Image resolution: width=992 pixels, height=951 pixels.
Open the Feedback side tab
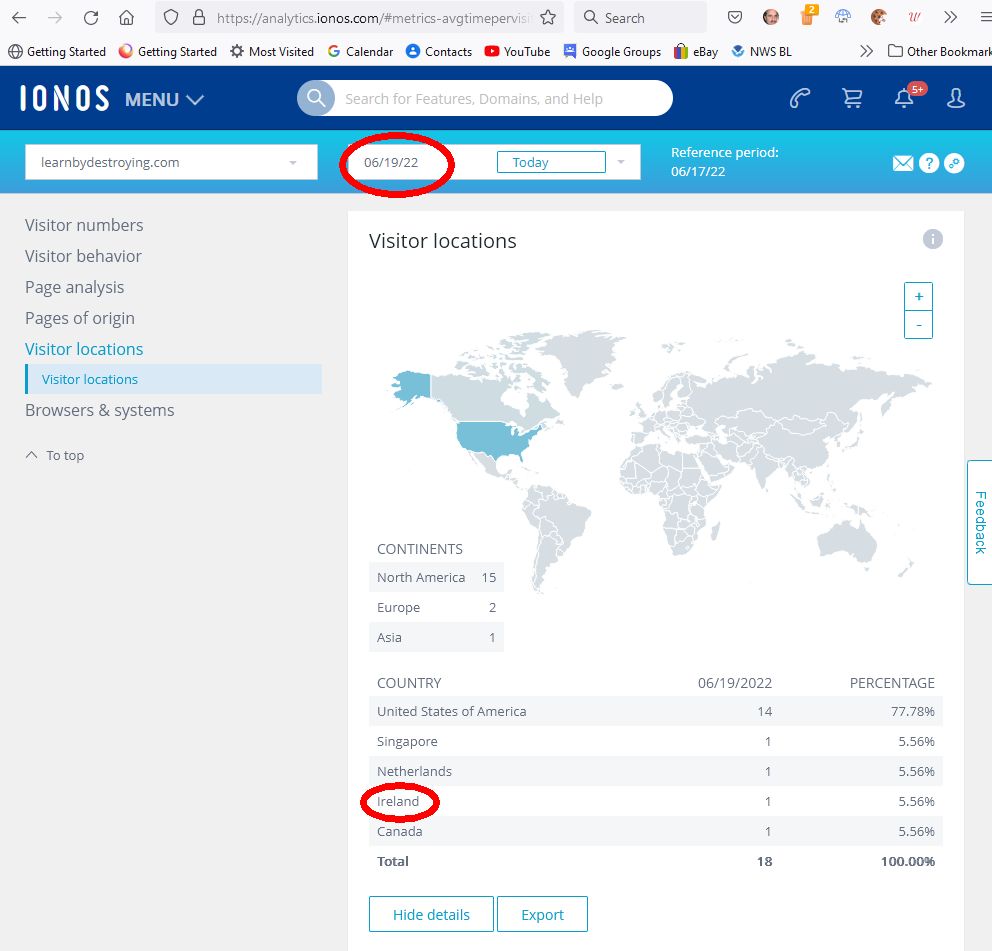point(979,522)
